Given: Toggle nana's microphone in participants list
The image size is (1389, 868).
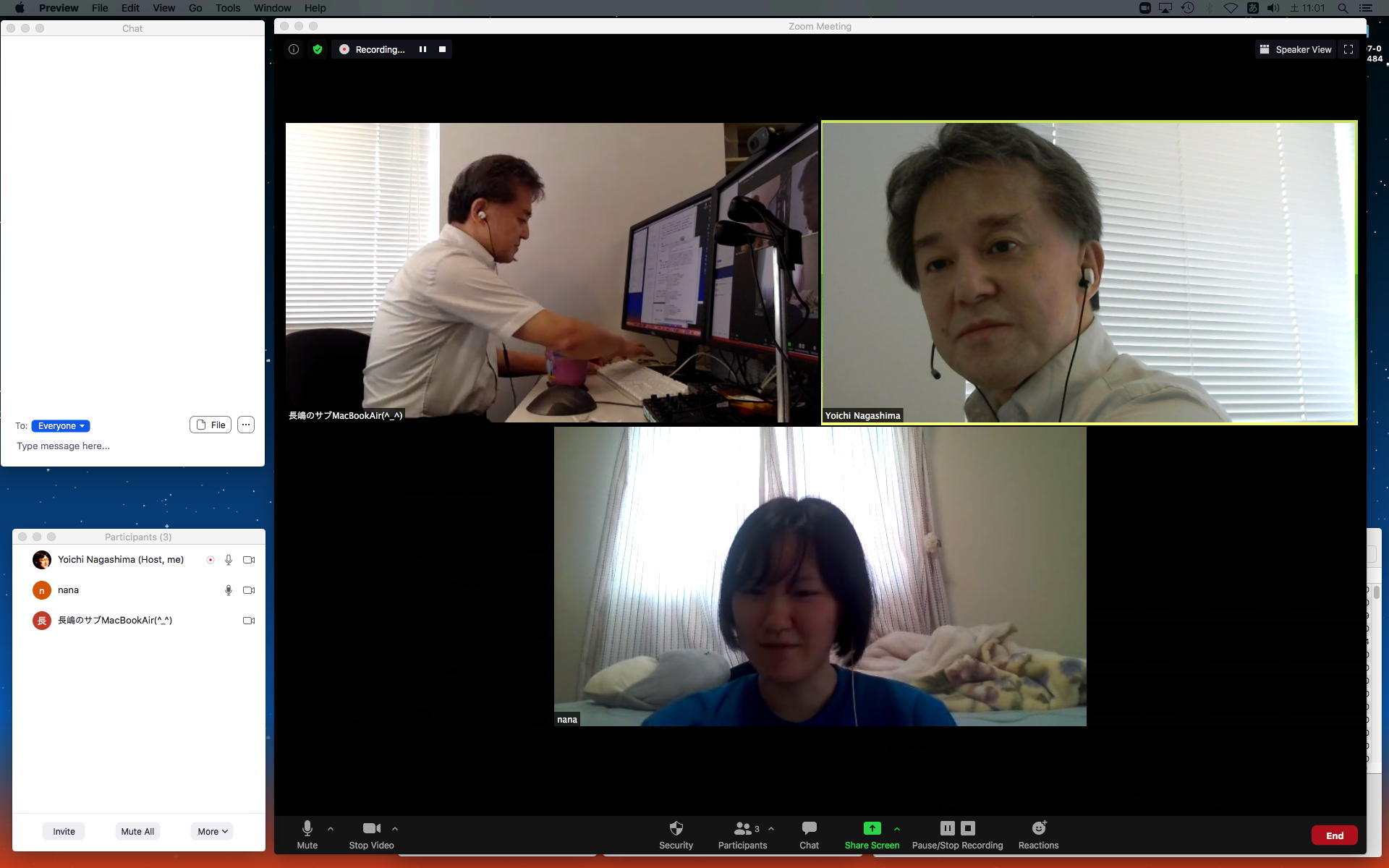Looking at the screenshot, I should (x=229, y=590).
